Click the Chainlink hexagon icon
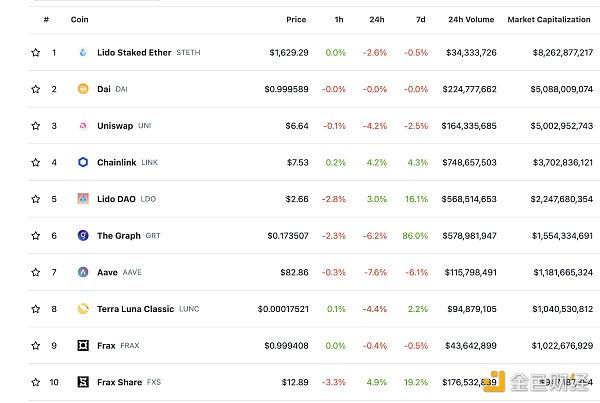 (x=83, y=162)
